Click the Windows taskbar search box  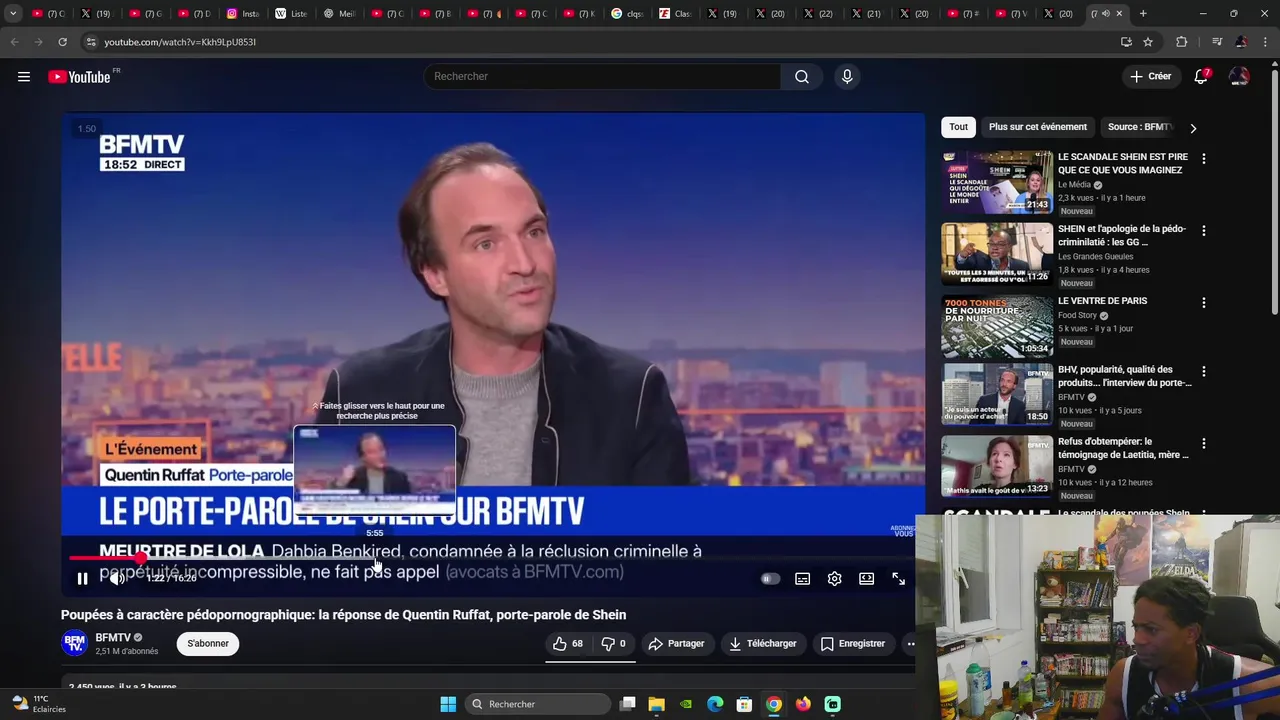click(x=539, y=704)
